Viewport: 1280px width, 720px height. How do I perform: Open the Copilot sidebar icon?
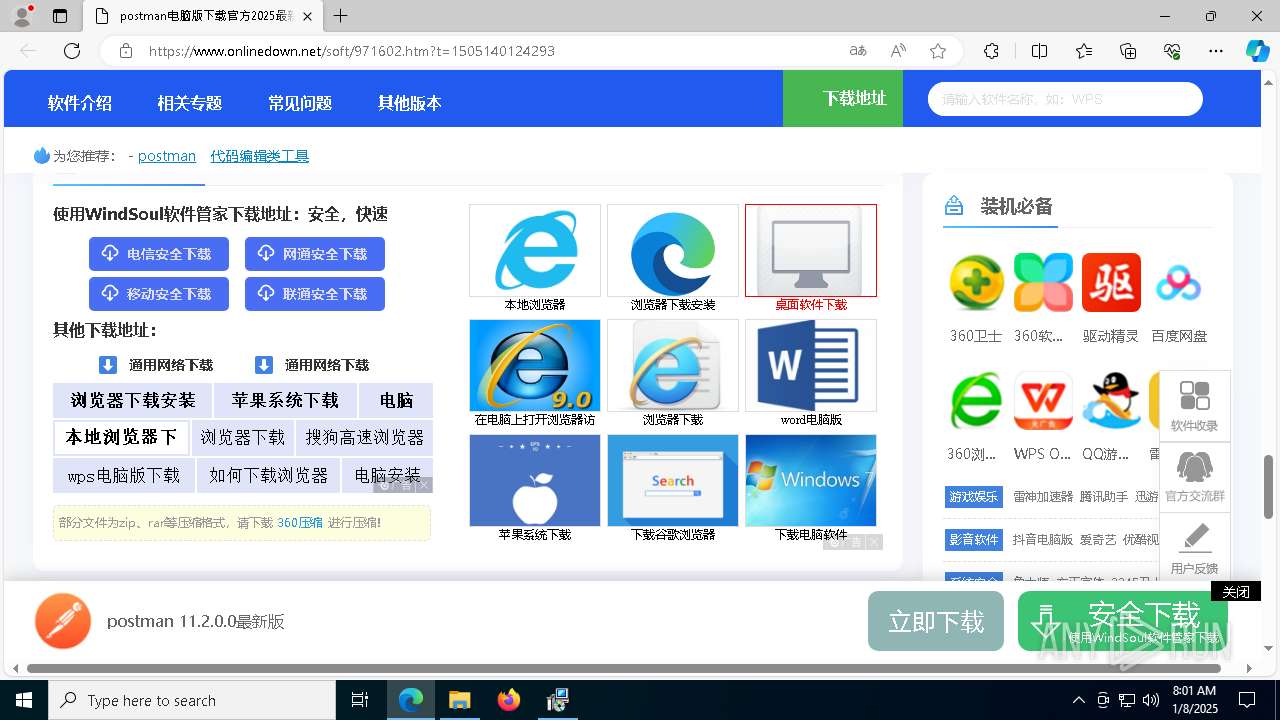[1257, 51]
